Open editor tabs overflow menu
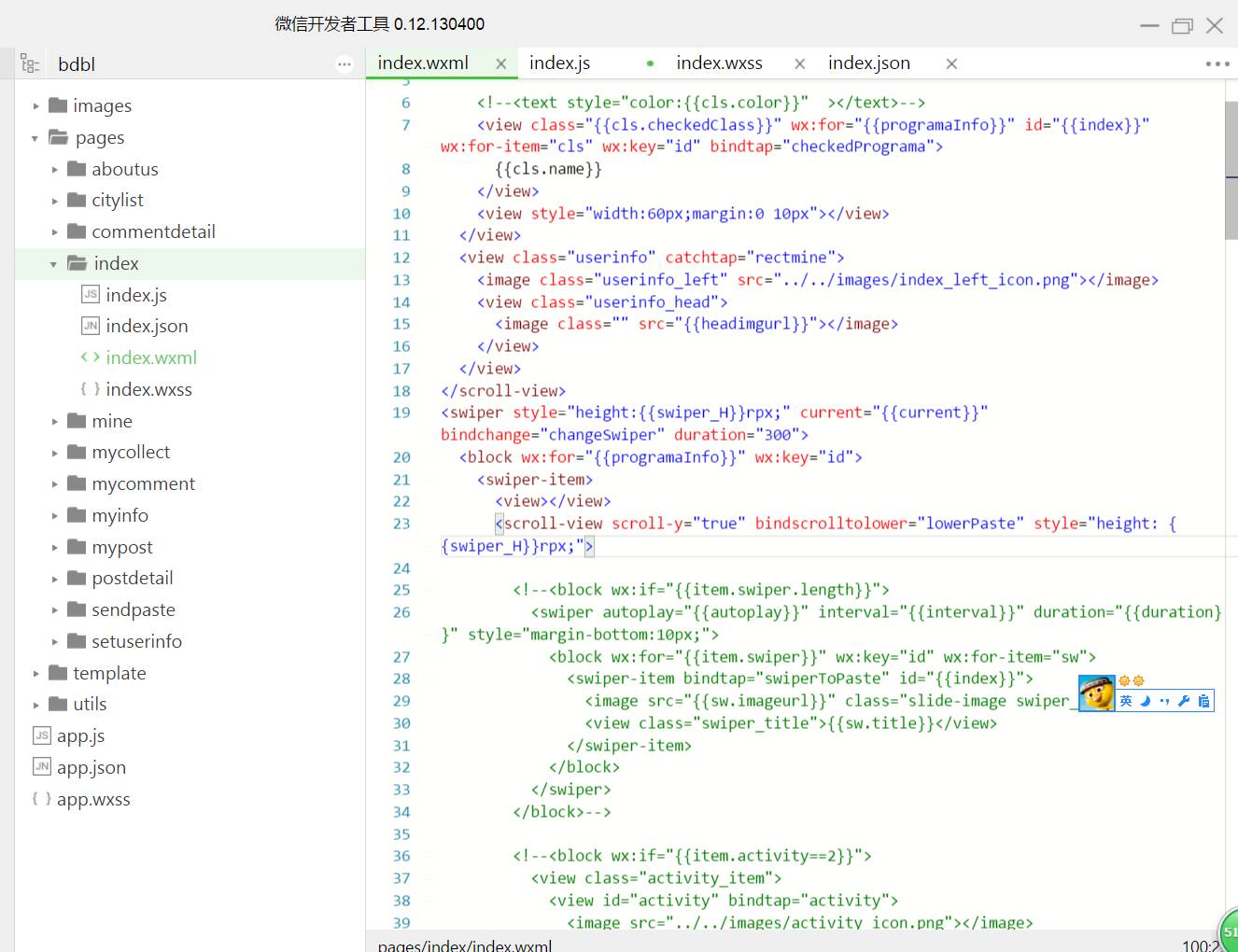Screen dimensions: 1238x952 click(x=1217, y=64)
